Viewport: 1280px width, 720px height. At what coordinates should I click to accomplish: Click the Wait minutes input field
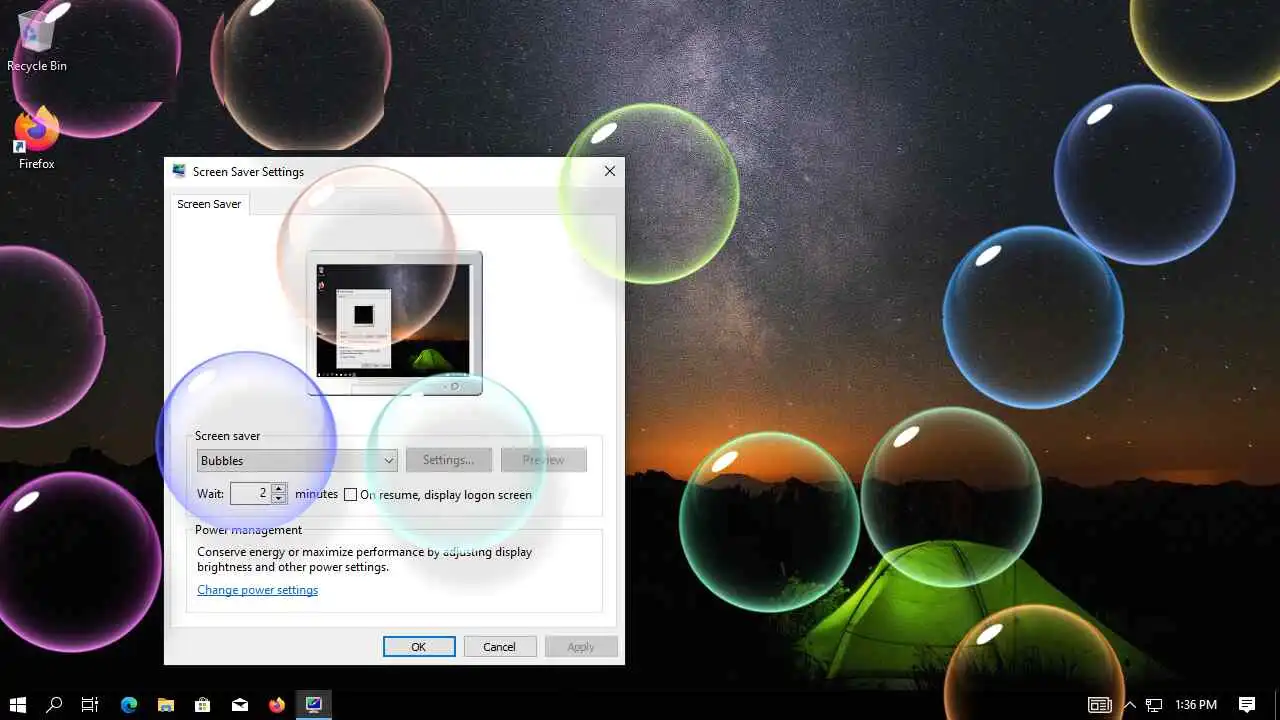coord(251,493)
